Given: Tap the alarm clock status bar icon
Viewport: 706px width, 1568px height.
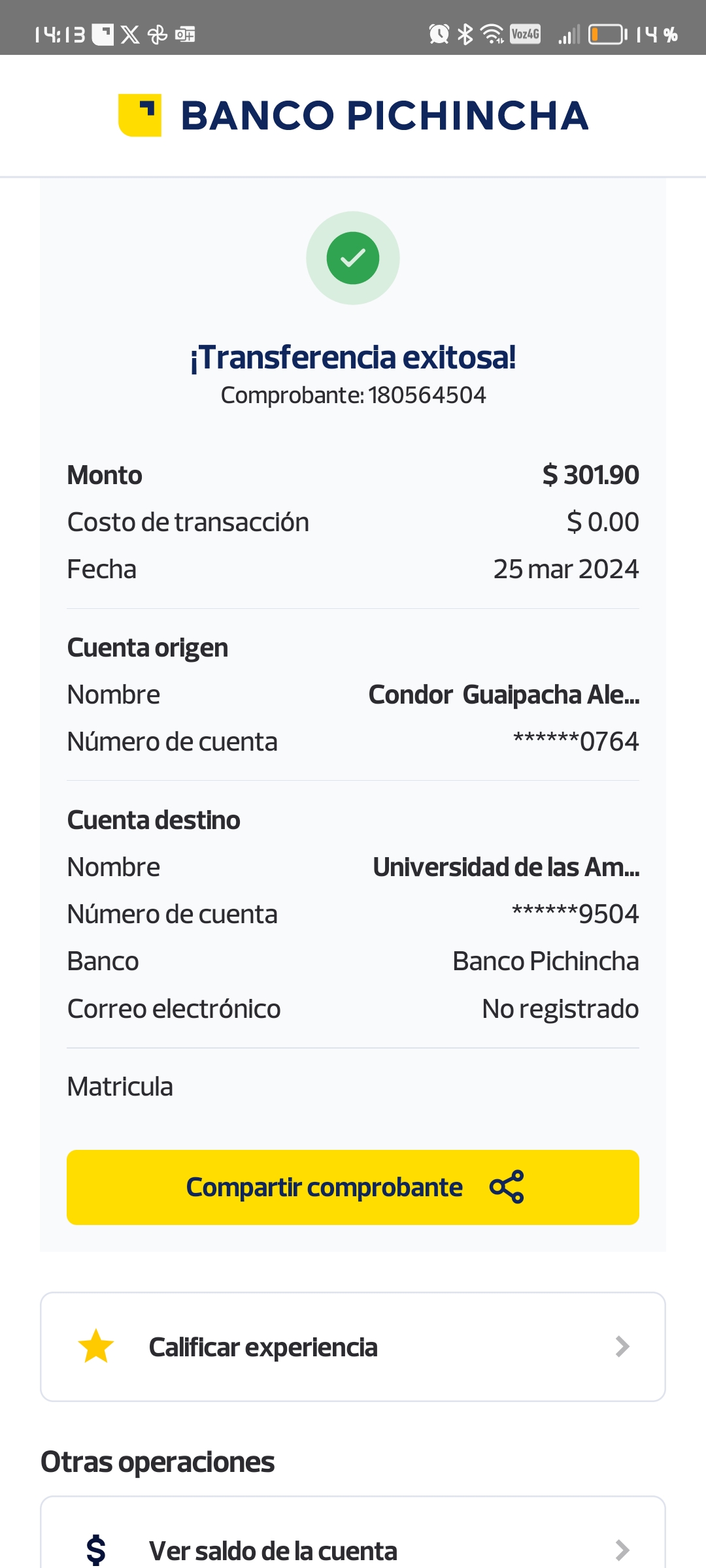Looking at the screenshot, I should 439,34.
